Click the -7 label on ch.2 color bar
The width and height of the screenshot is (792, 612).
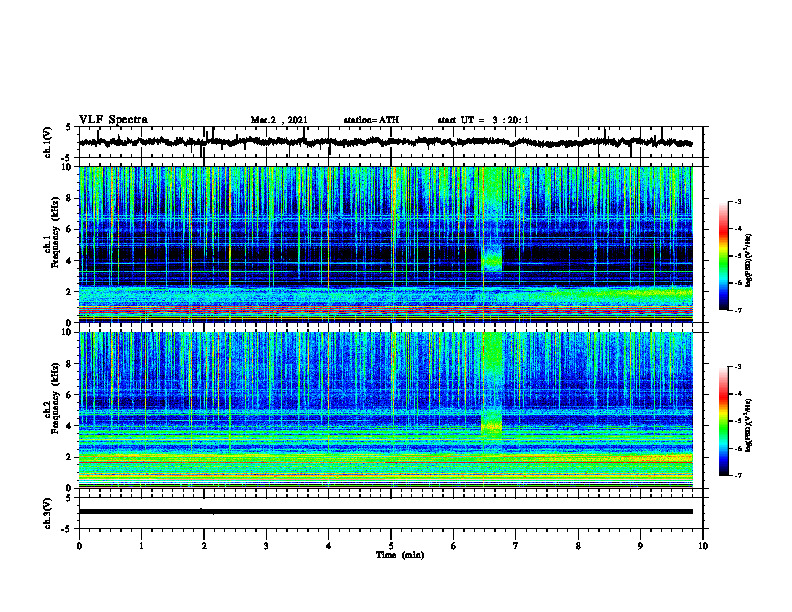737,476
